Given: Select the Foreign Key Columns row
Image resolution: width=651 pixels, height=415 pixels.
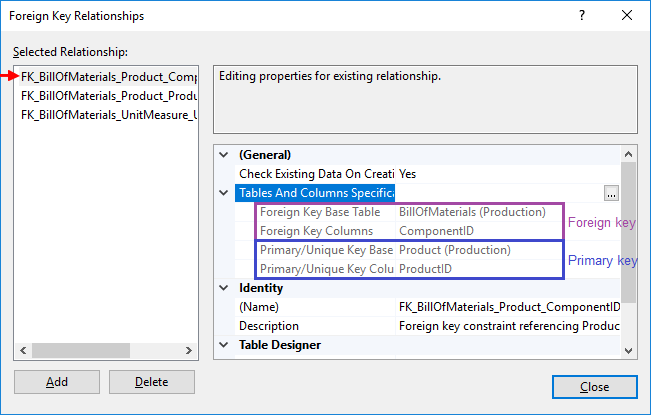Looking at the screenshot, I should (x=406, y=231).
